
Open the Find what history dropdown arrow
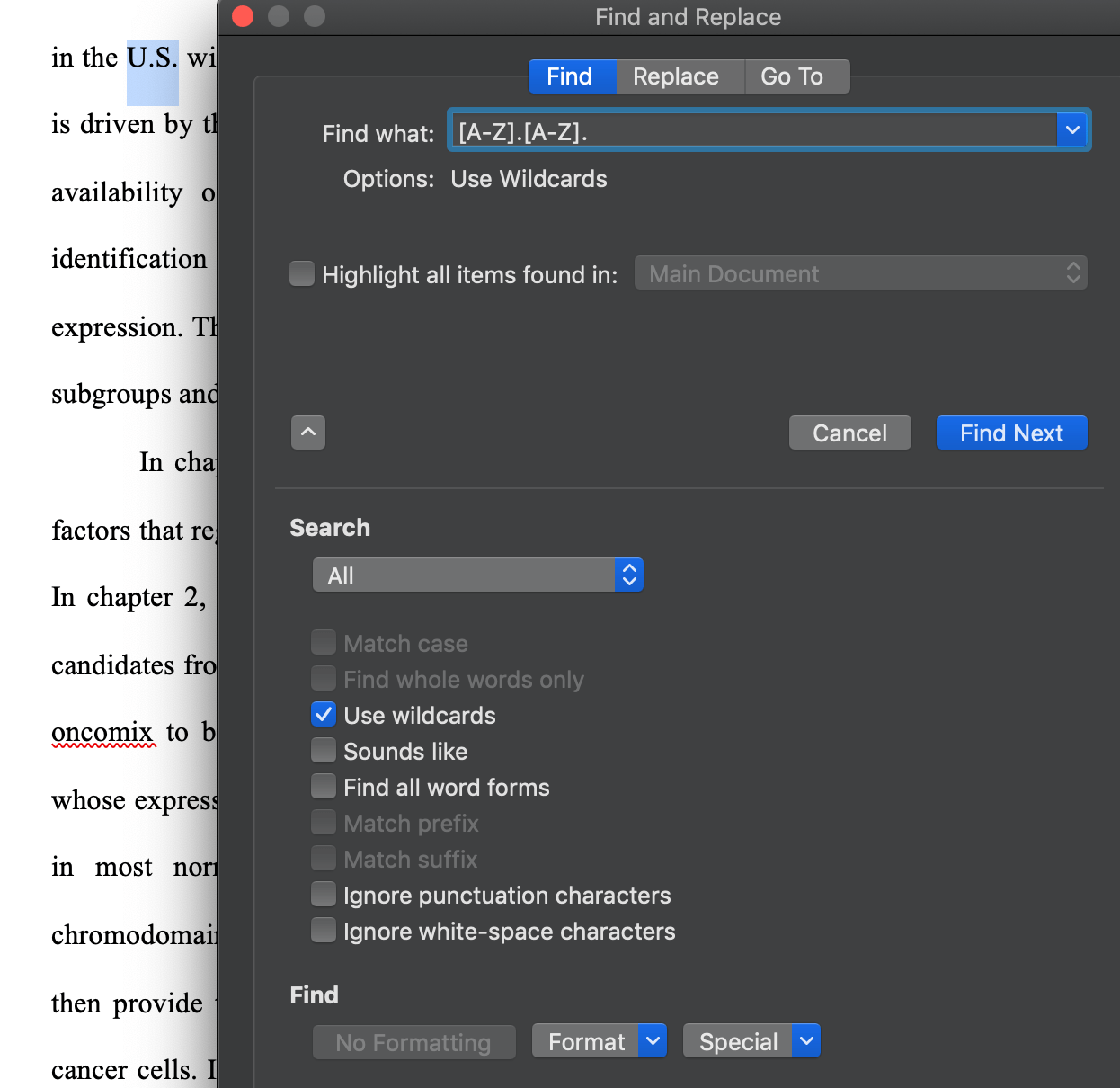(1072, 131)
